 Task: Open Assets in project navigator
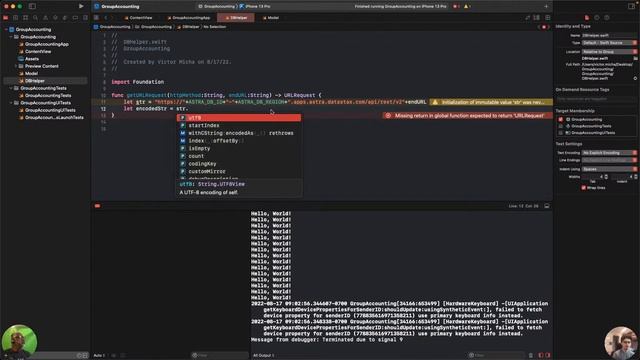[32, 59]
